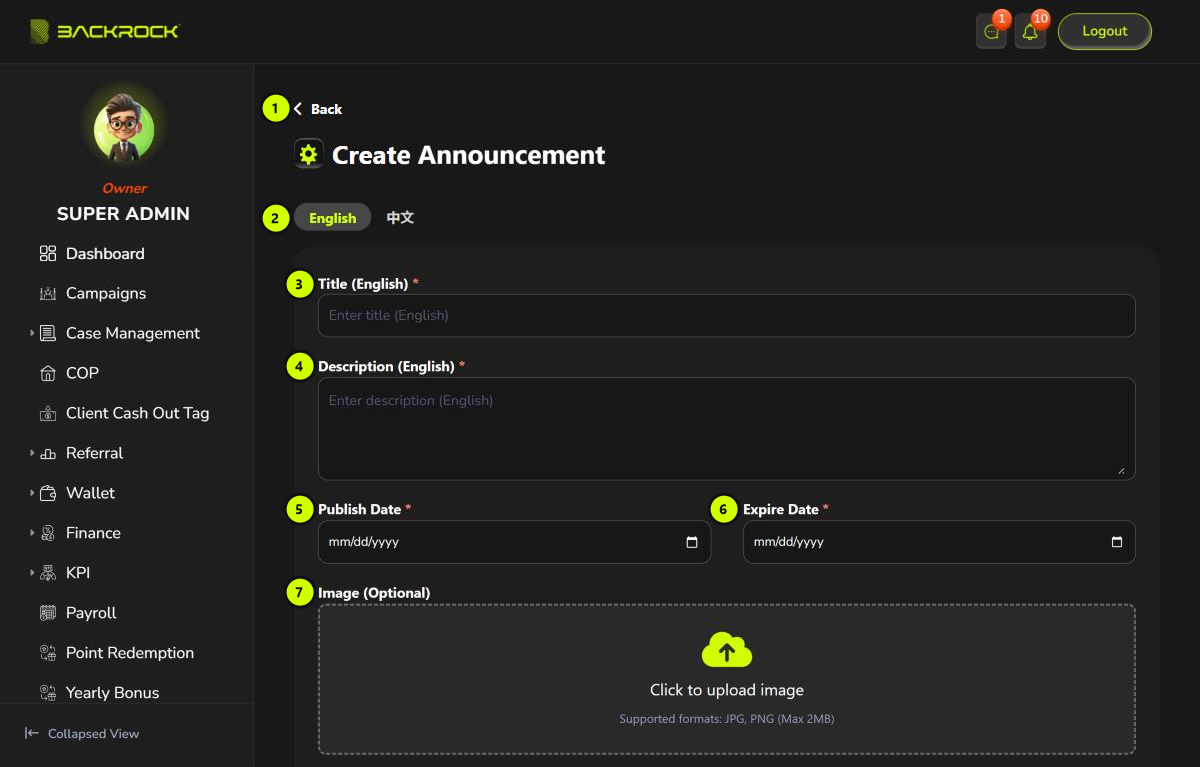The width and height of the screenshot is (1200, 767).
Task: Open Dashboard from the sidebar
Action: tap(105, 254)
